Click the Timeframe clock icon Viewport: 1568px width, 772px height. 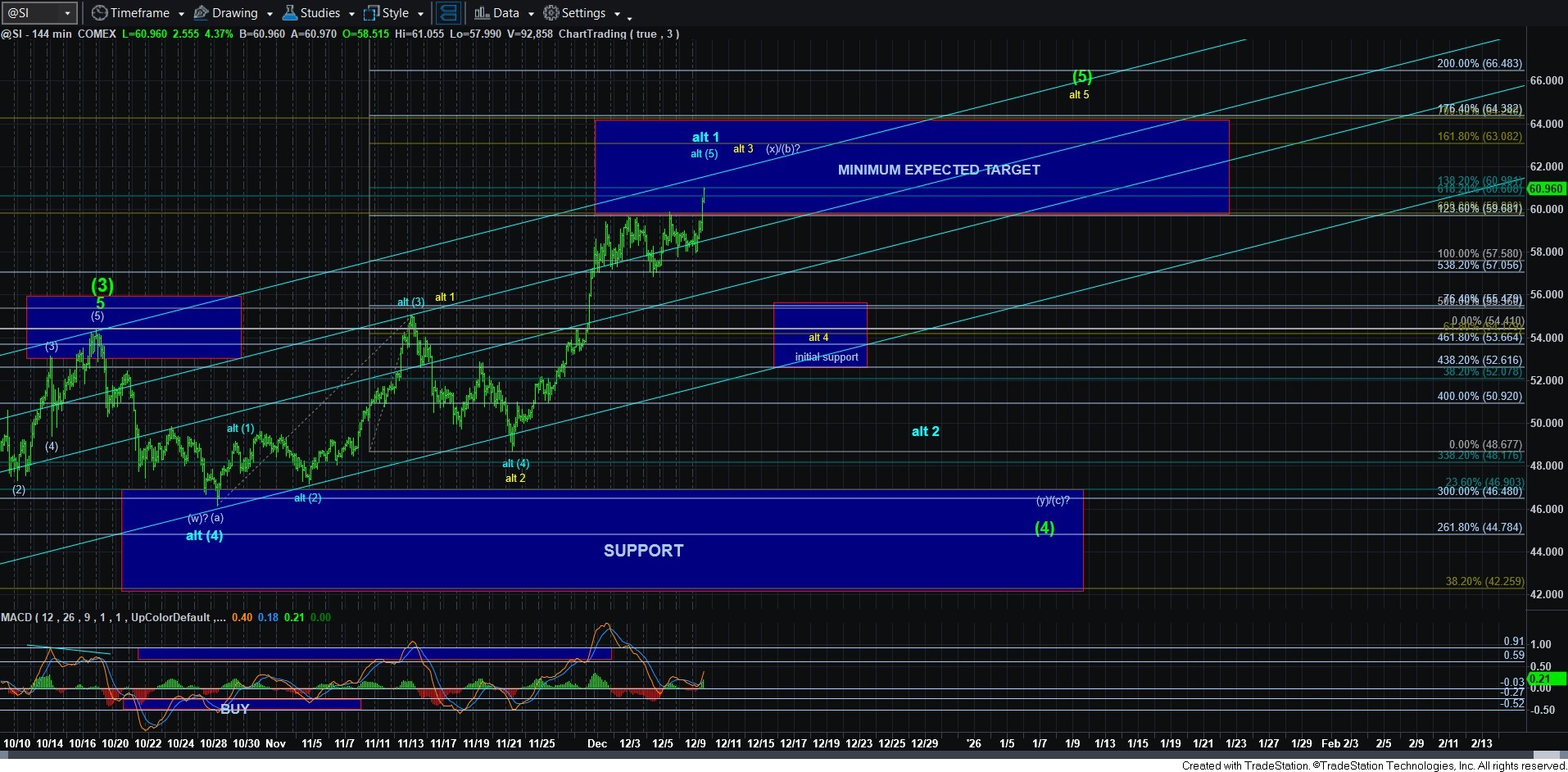coord(99,13)
